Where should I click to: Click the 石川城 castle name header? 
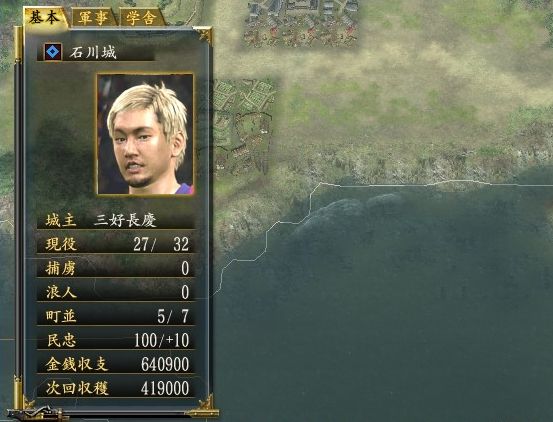coord(93,53)
